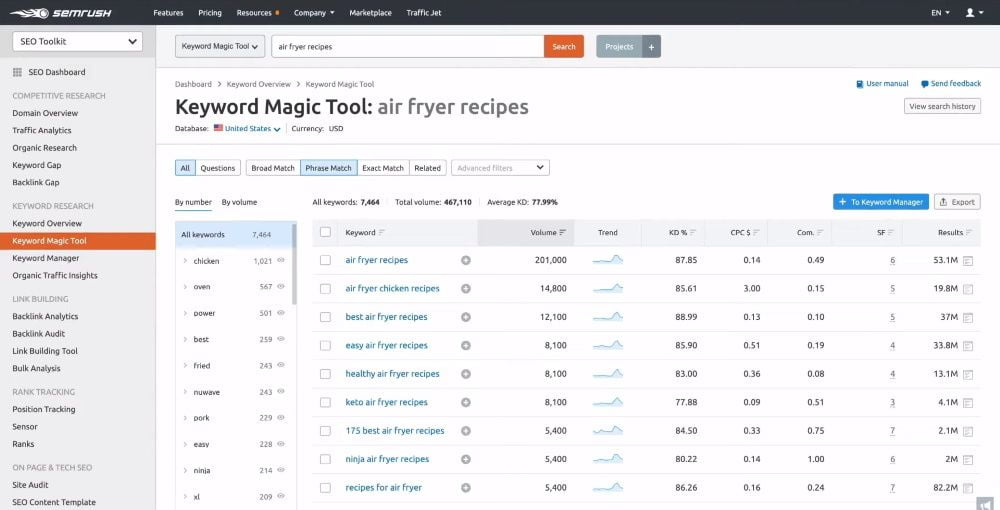Click the SEO Dashboard grid icon

[17, 72]
